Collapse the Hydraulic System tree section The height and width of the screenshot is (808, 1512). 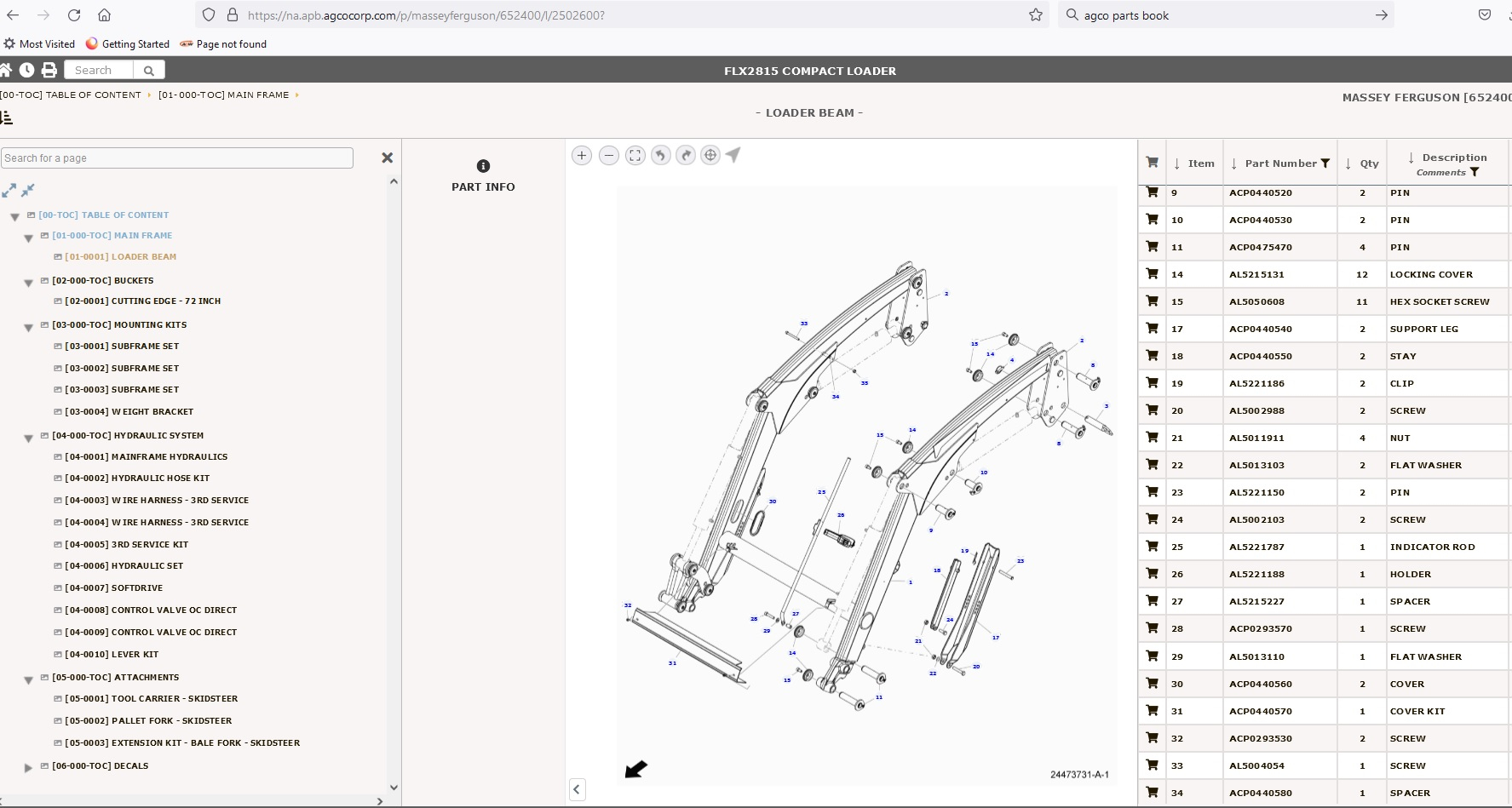(28, 437)
